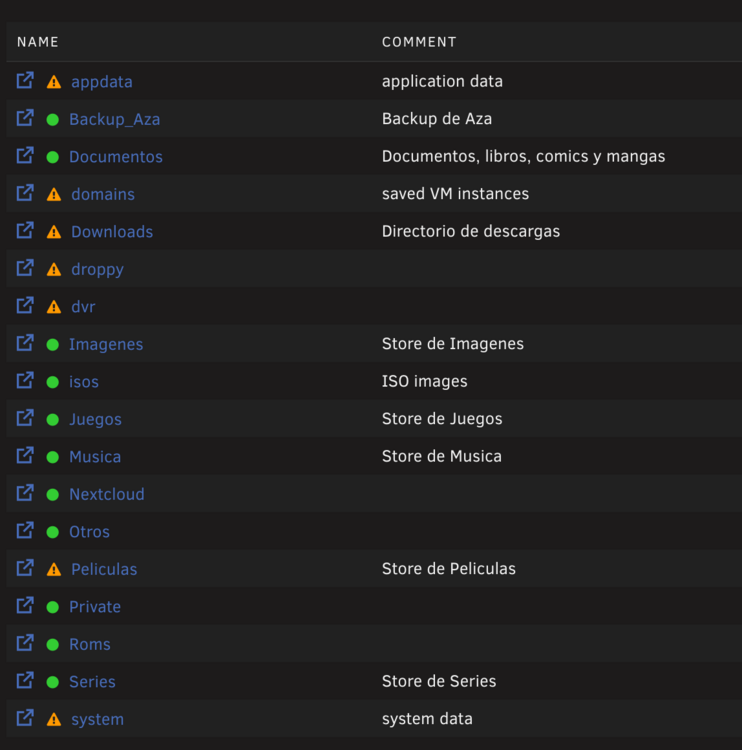Click the NAME column header
This screenshot has height=750, width=742.
38,42
